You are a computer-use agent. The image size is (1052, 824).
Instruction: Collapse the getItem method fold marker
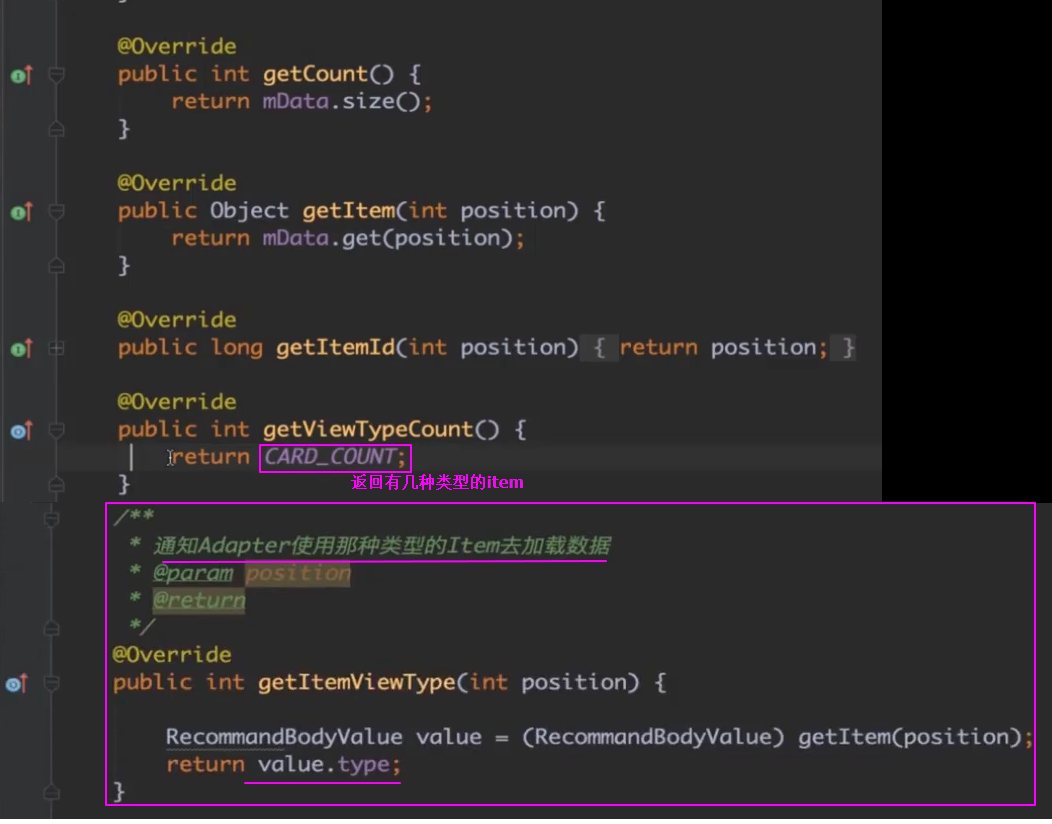pyautogui.click(x=56, y=211)
